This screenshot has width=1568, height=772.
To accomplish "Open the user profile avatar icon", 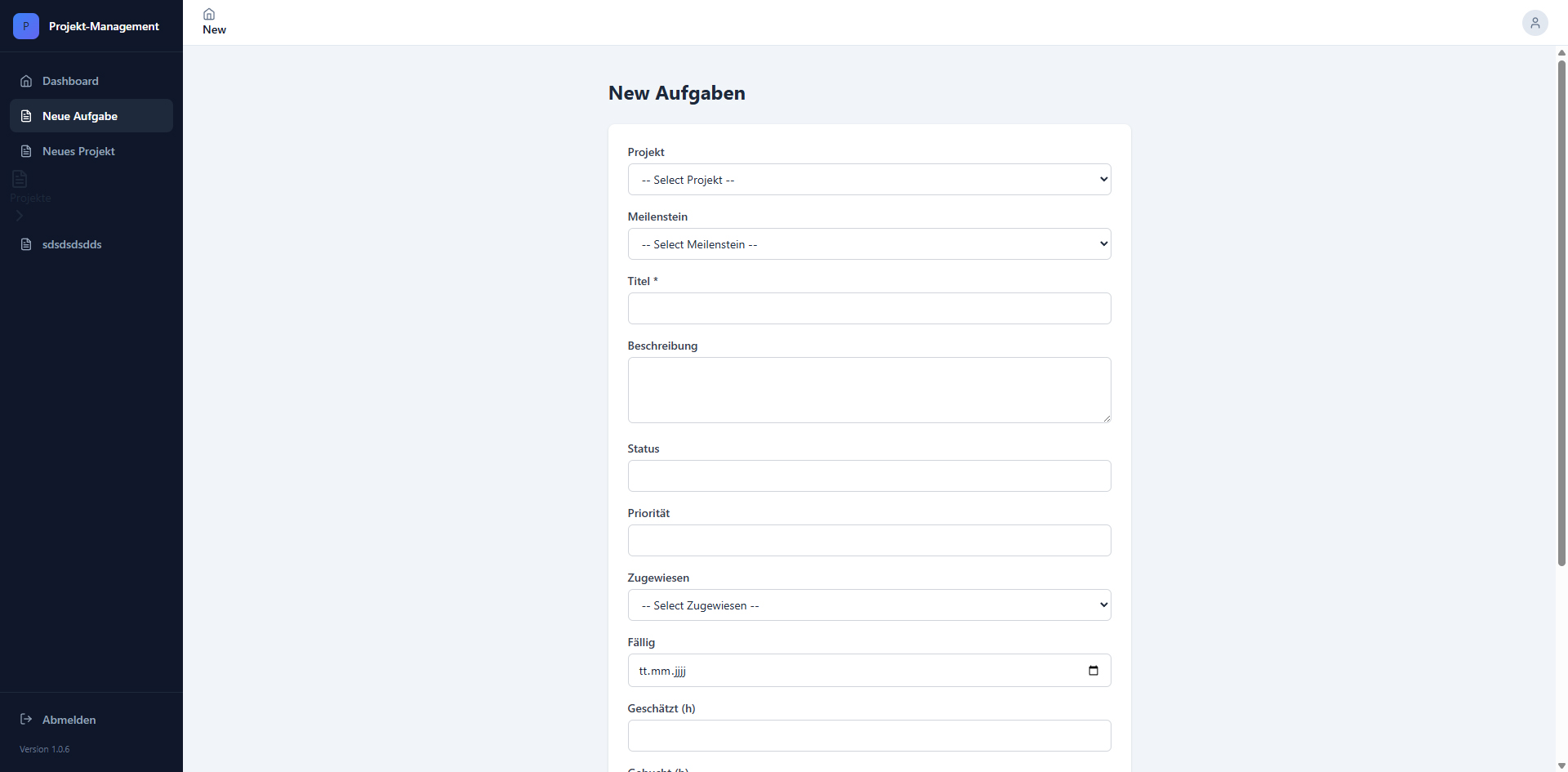I will click(1535, 23).
